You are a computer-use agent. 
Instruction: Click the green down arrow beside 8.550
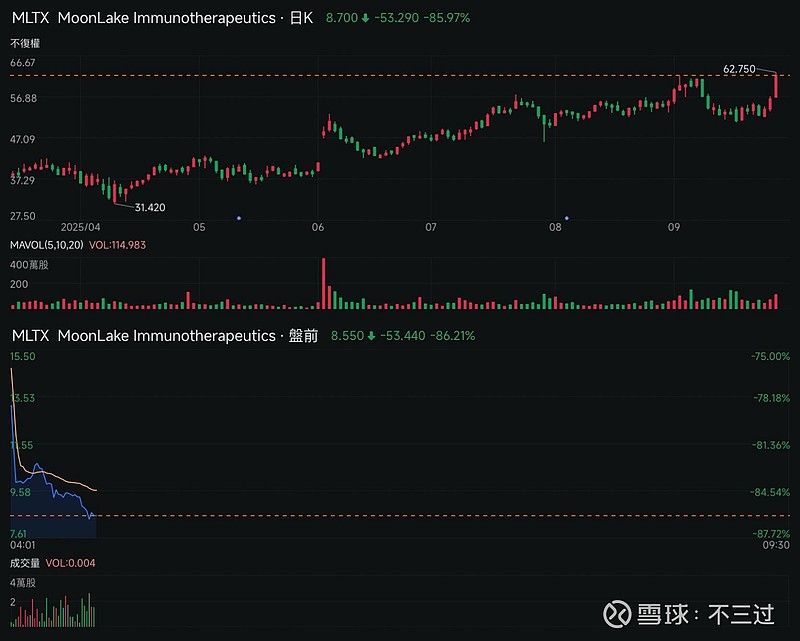(371, 336)
